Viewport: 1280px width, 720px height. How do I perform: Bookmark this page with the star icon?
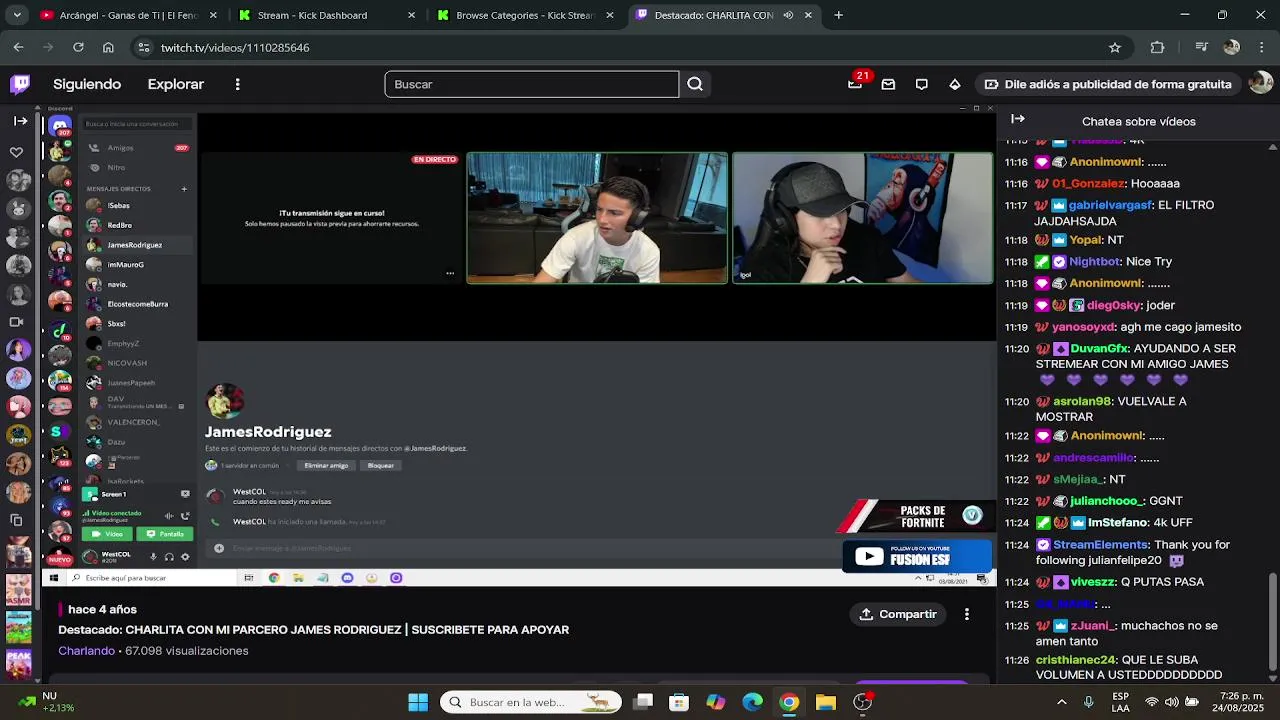[x=1115, y=47]
